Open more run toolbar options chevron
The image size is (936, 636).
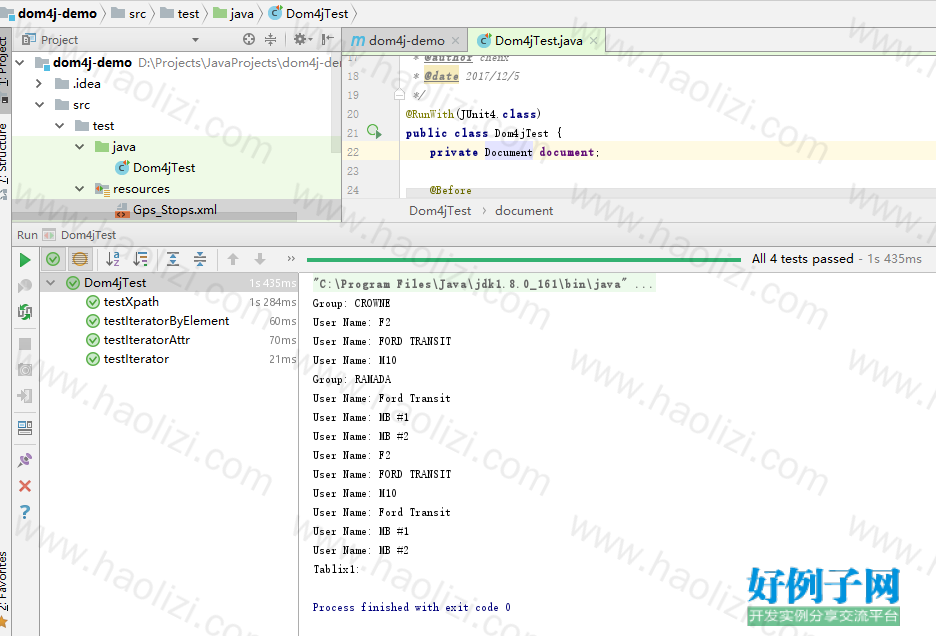291,259
